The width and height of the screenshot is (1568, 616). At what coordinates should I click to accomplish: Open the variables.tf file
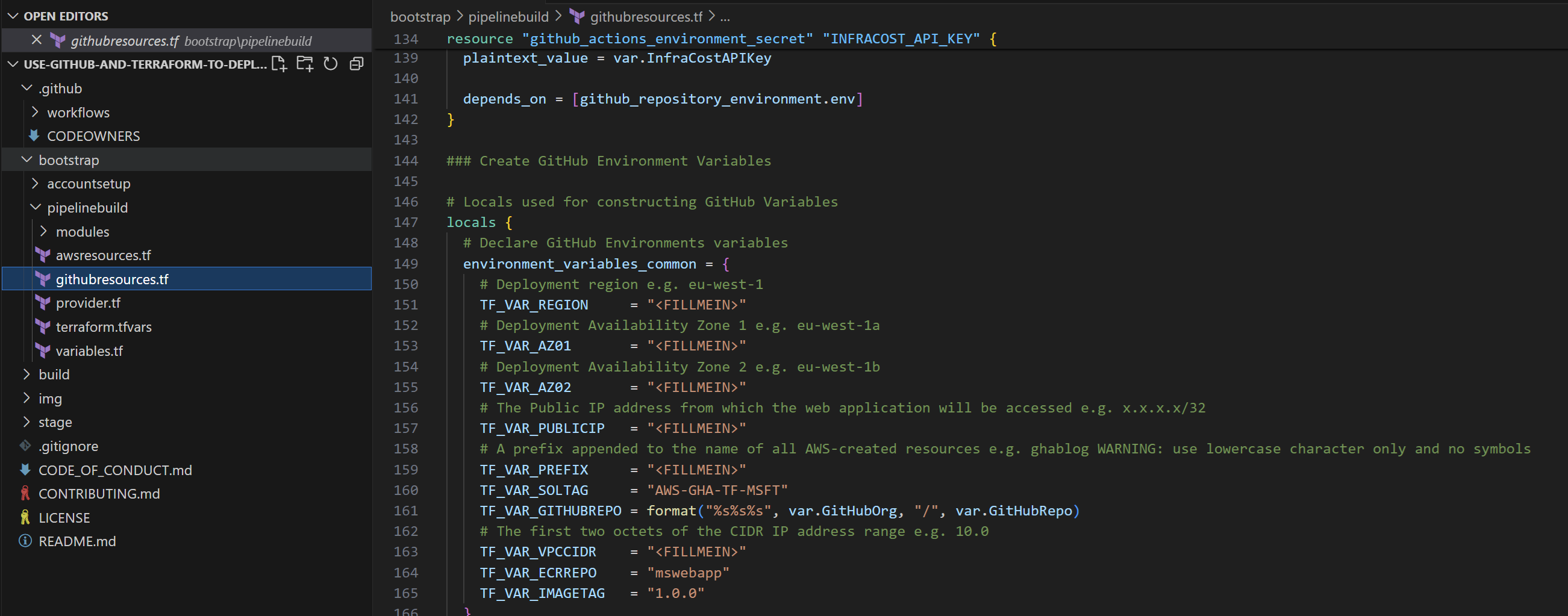[x=89, y=350]
